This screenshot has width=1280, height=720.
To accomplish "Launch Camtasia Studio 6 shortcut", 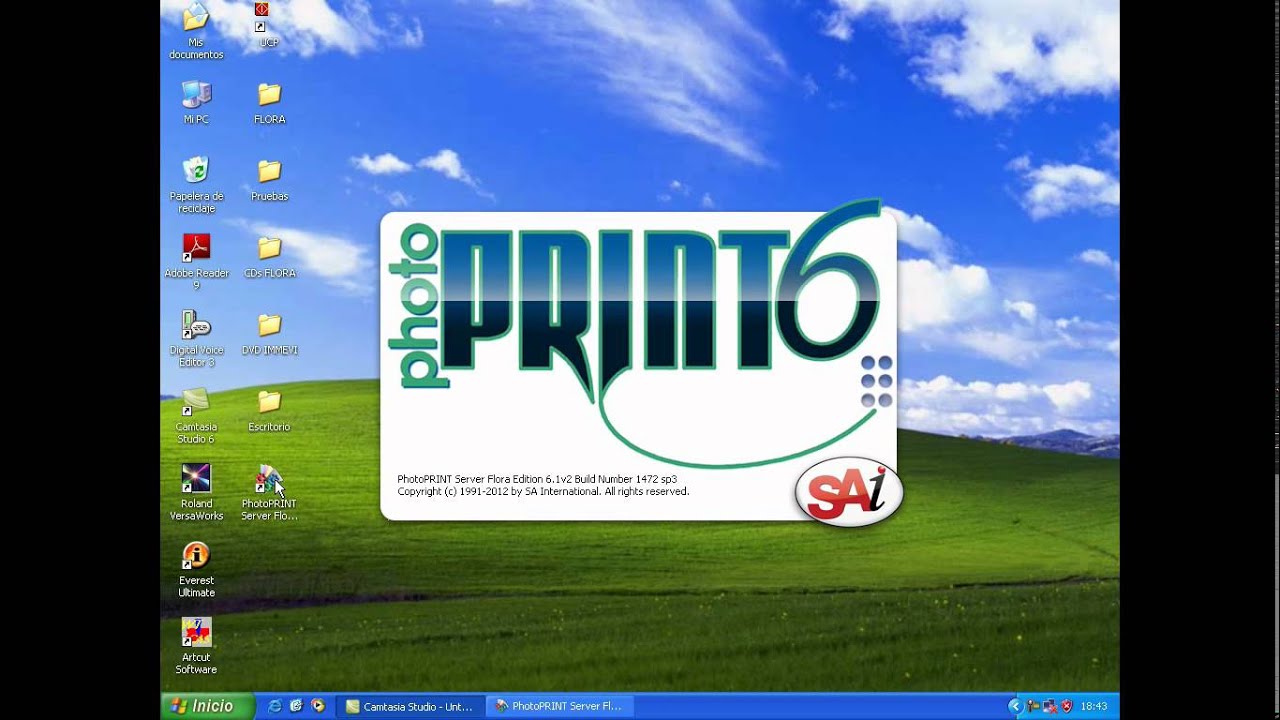I will click(196, 416).
